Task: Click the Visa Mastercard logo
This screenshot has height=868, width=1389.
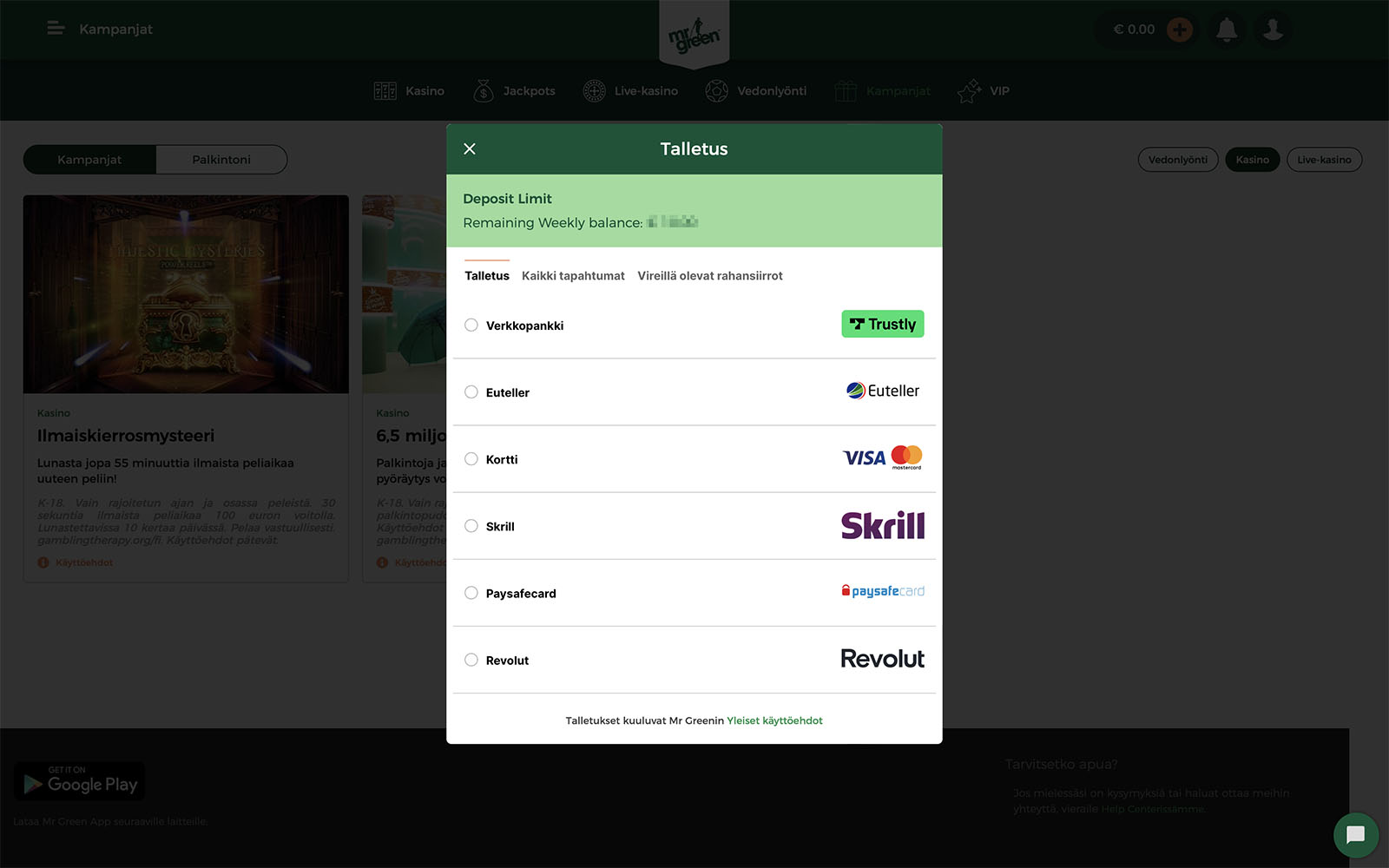Action: [883, 457]
